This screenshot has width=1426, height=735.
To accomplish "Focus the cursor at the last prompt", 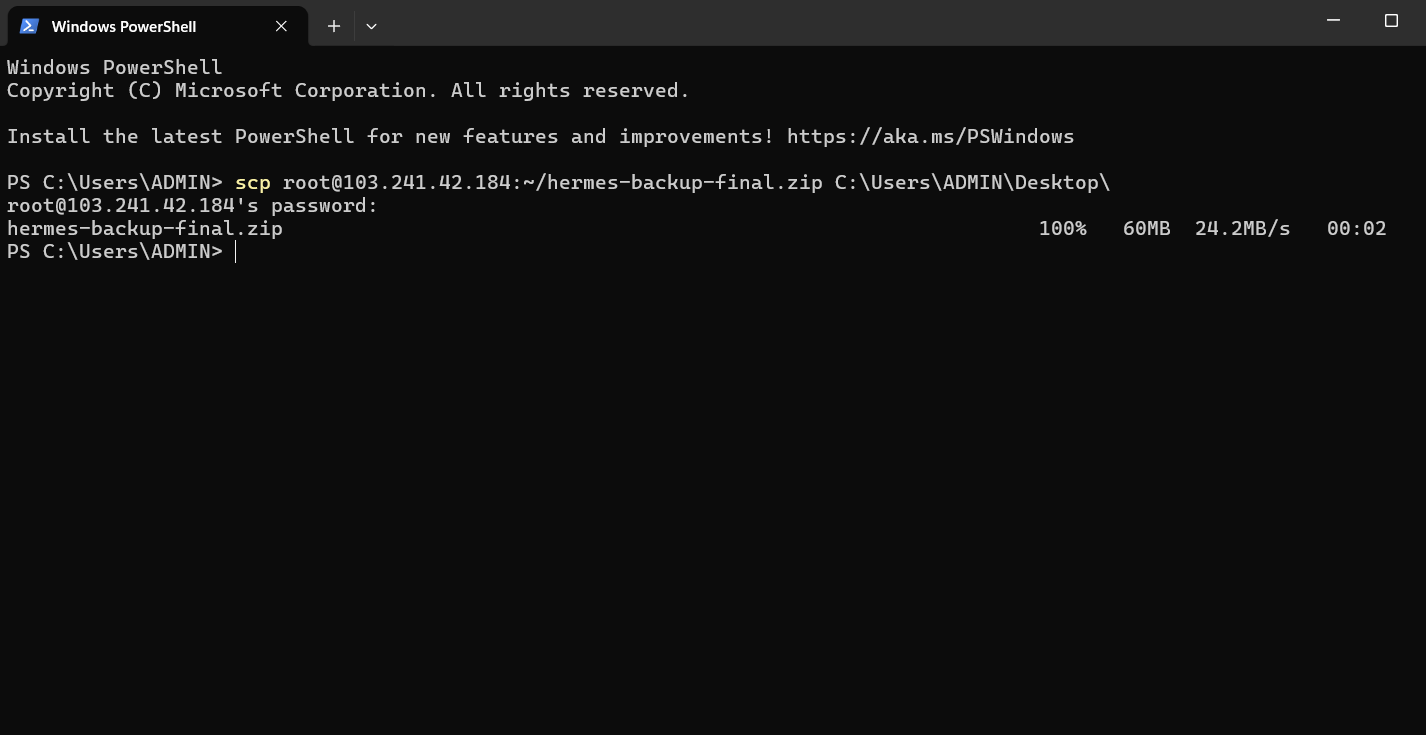I will click(x=236, y=251).
